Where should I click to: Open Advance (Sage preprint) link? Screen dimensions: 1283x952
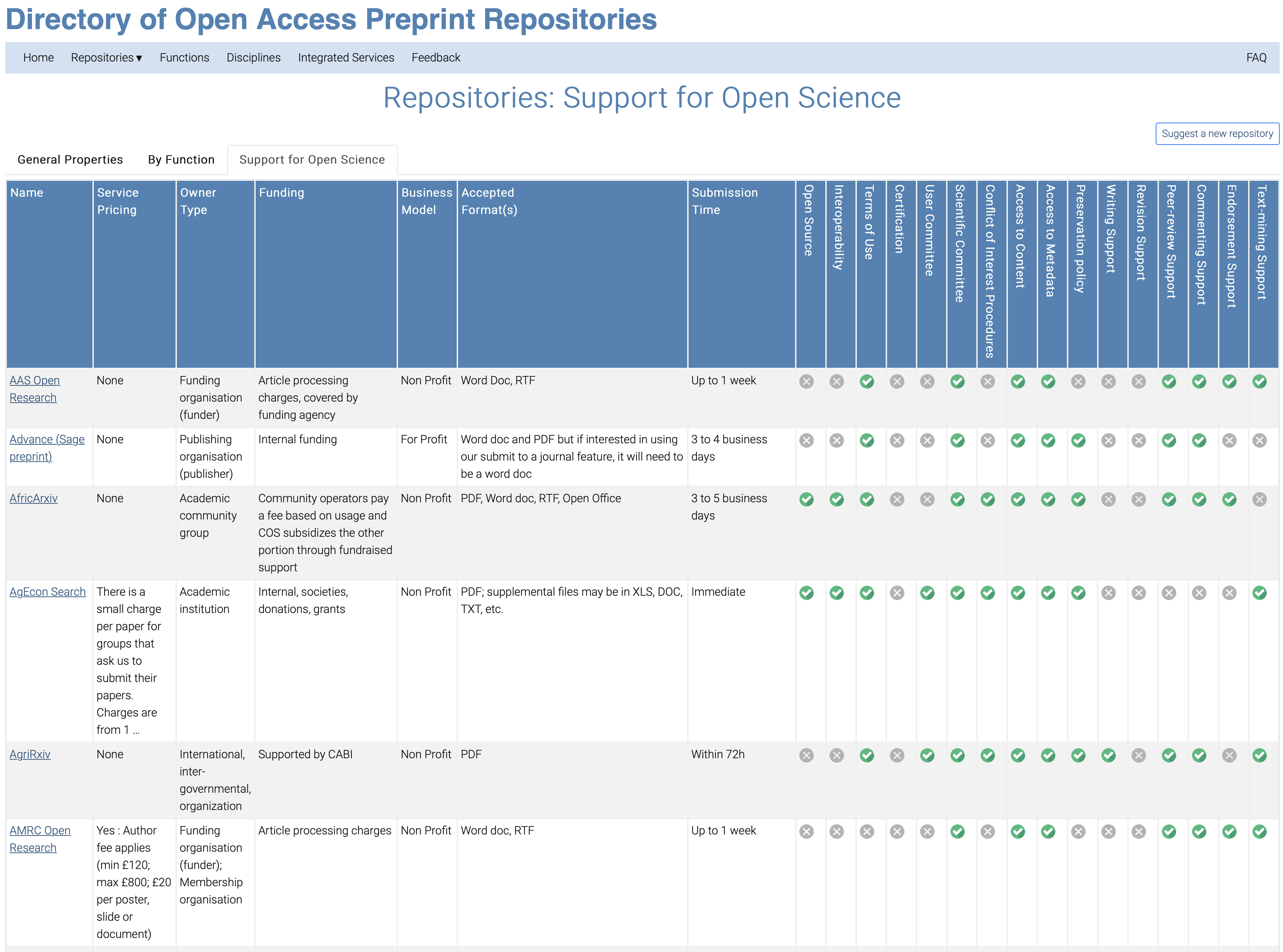tap(47, 448)
